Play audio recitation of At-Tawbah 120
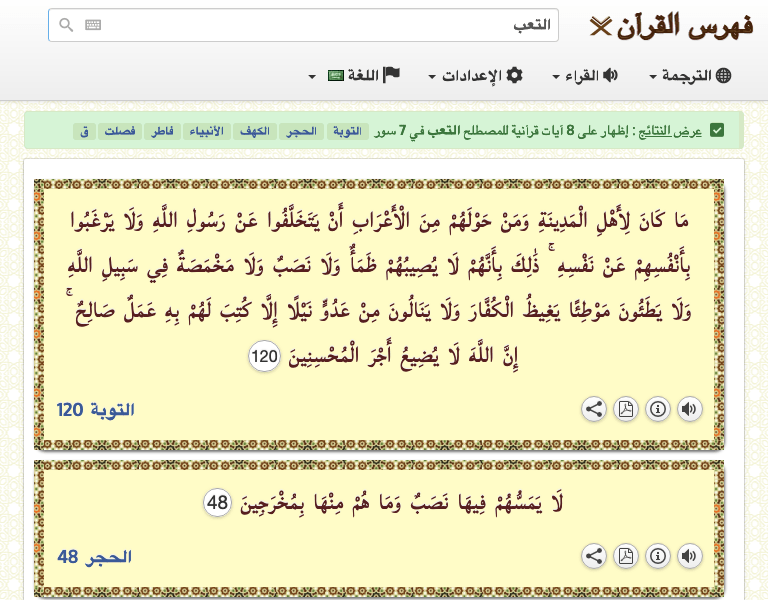Screen dimensions: 768x600 pos(689,409)
